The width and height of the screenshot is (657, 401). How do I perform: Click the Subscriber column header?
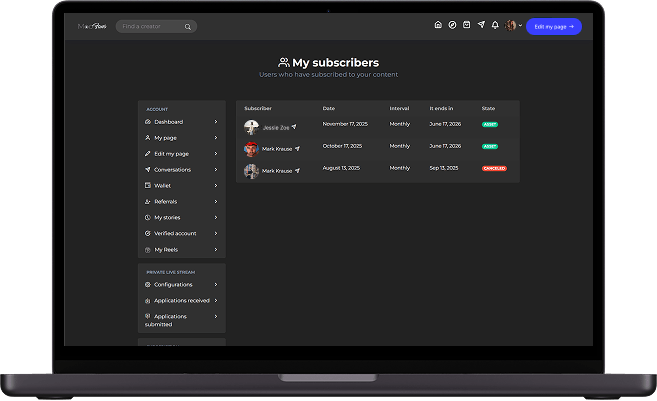[258, 108]
